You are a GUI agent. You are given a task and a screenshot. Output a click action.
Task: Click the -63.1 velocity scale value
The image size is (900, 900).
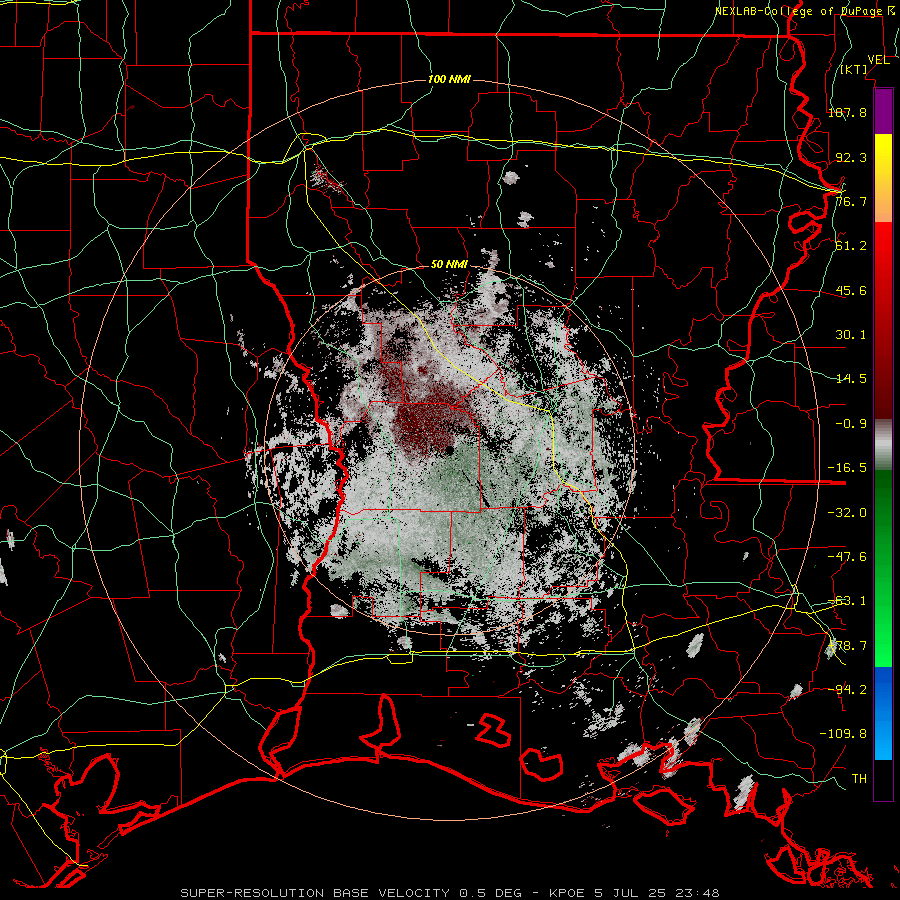click(847, 601)
